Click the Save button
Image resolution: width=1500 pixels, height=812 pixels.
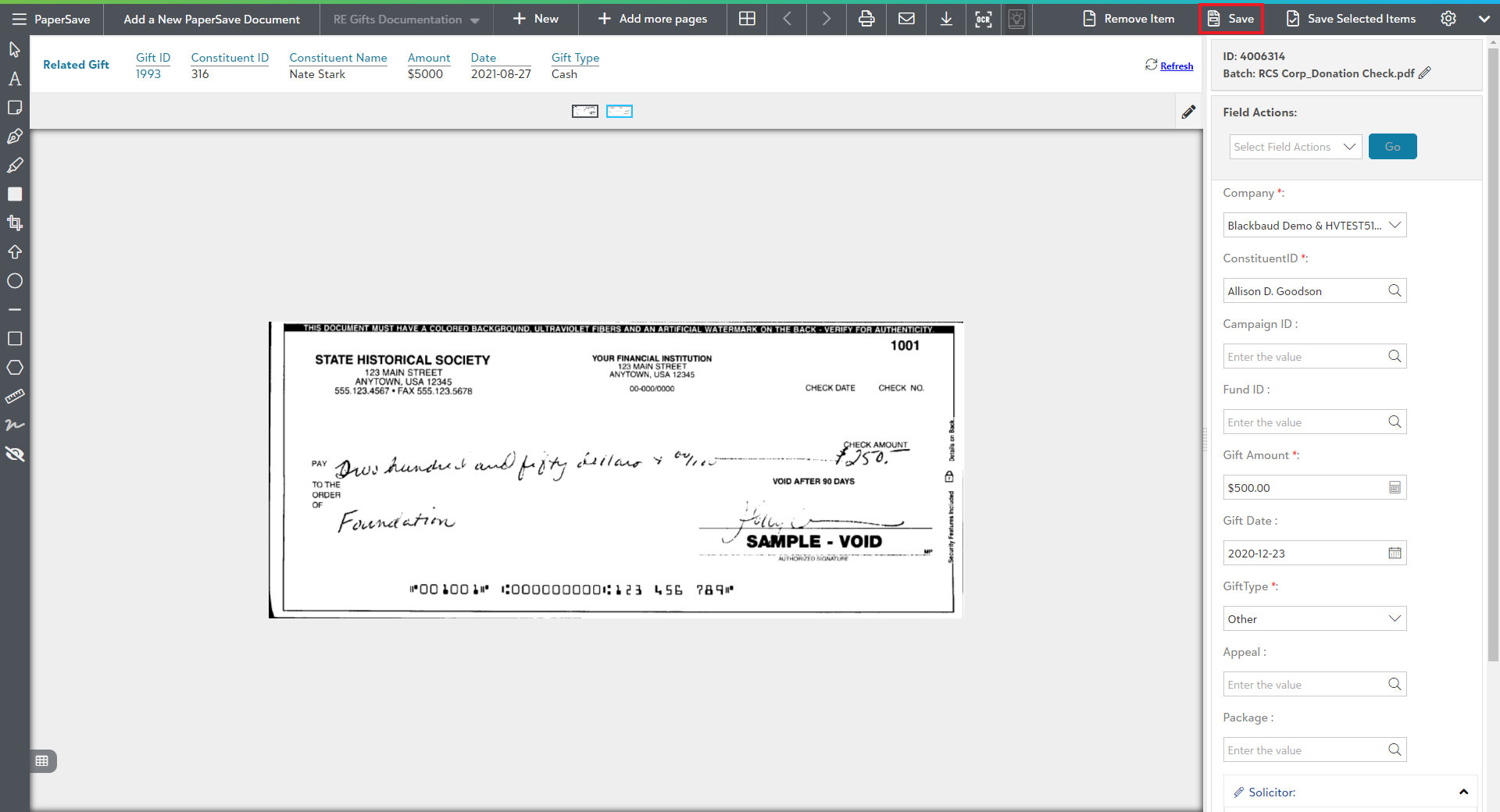click(1230, 19)
